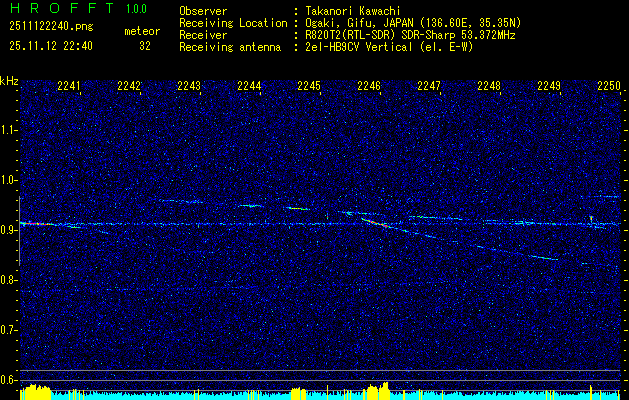Click the descending trail's end near 2249
Viewport: 629px width, 400px height.
click(x=545, y=258)
